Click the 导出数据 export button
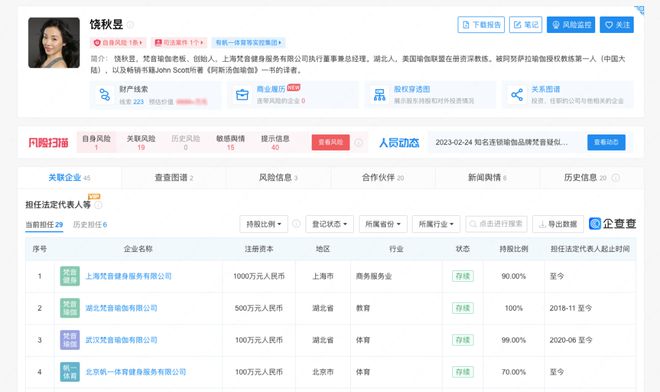This screenshot has height=392, width=660. point(558,224)
